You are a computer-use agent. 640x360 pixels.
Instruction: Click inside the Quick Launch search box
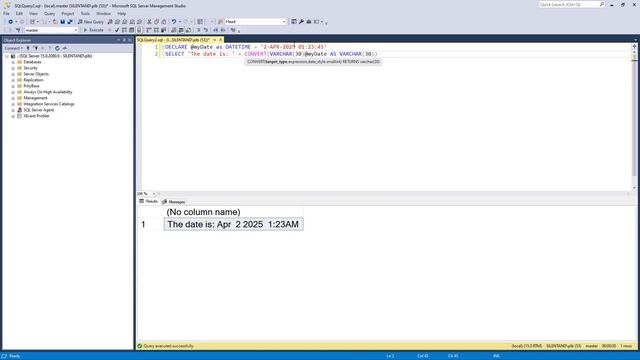[x=569, y=4]
